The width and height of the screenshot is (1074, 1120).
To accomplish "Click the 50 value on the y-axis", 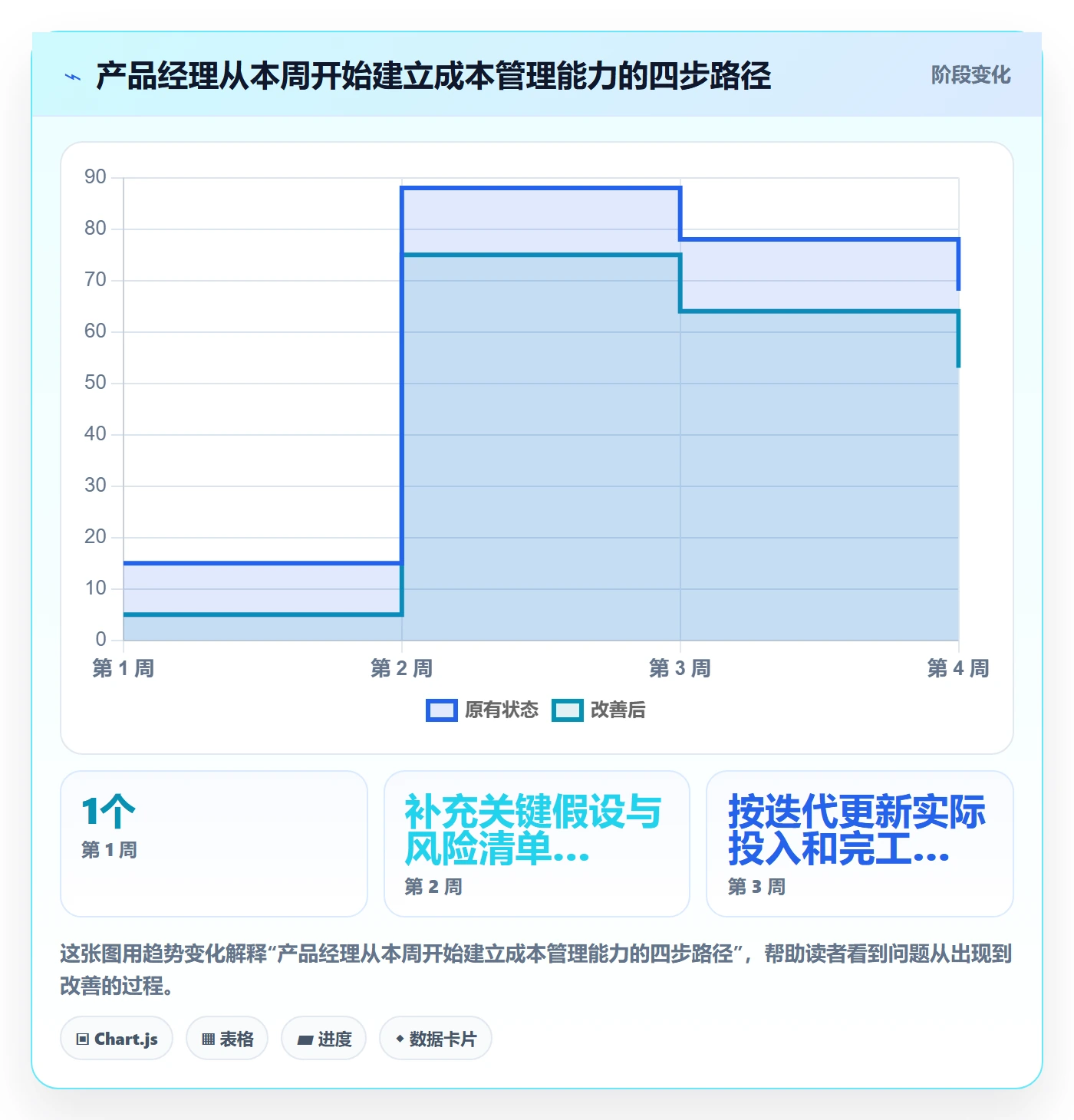I will click(96, 383).
